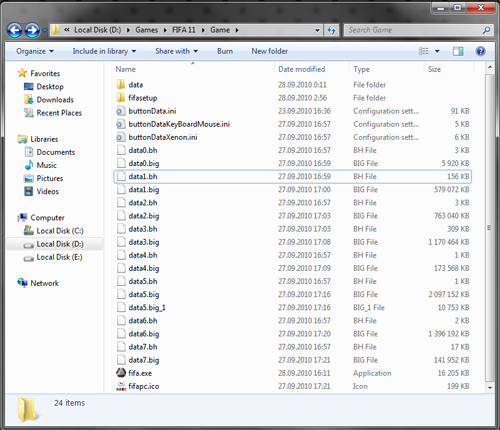
Task: Click Local Disk (D:) breadcrumb segment
Action: tap(97, 30)
